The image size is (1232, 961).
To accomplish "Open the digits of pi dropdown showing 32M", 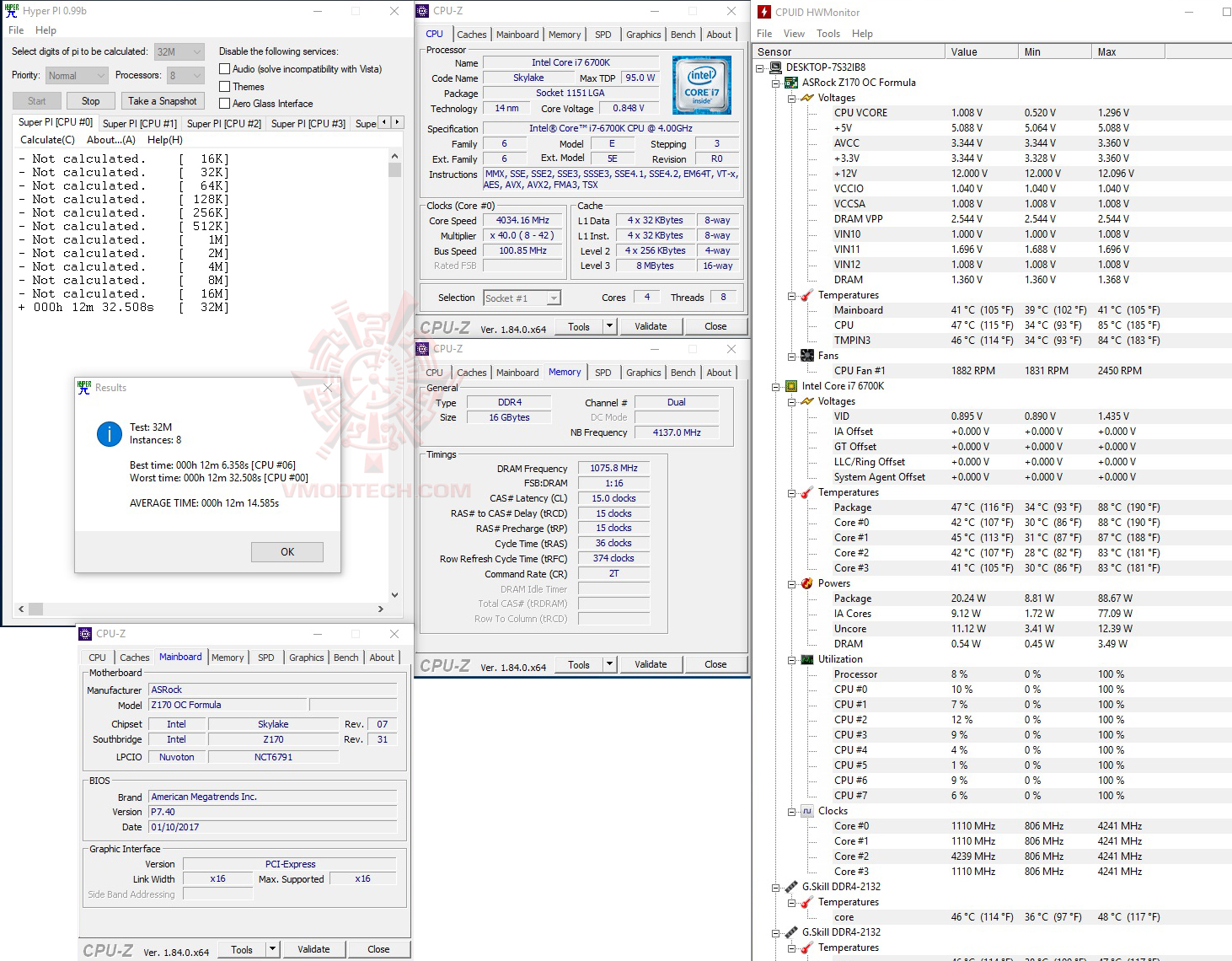I will [179, 51].
